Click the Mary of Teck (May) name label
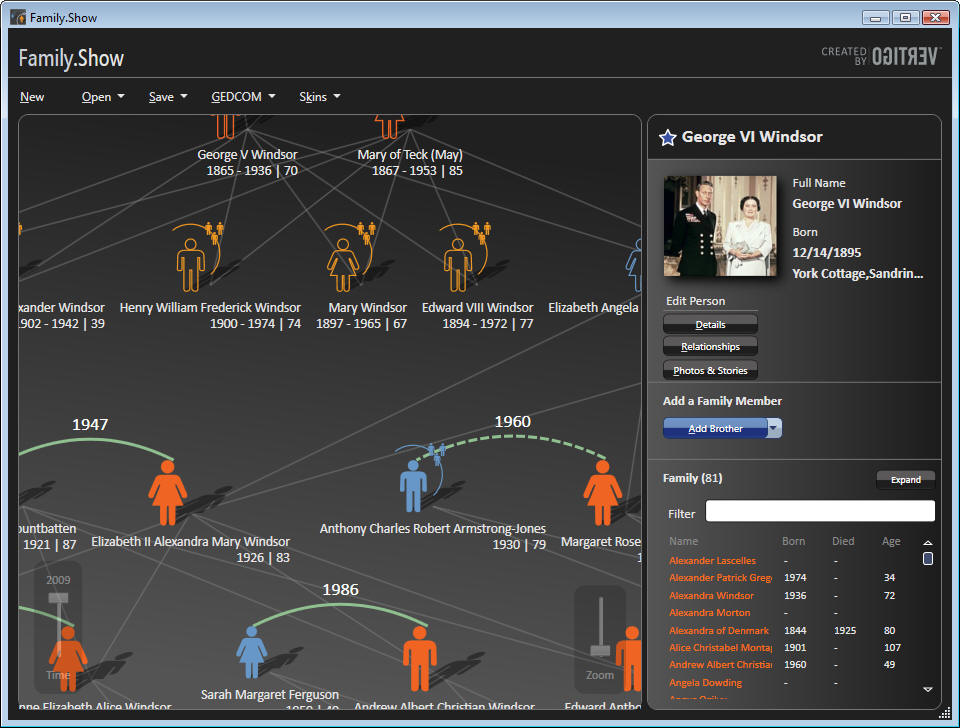The image size is (960, 728). pyautogui.click(x=410, y=154)
